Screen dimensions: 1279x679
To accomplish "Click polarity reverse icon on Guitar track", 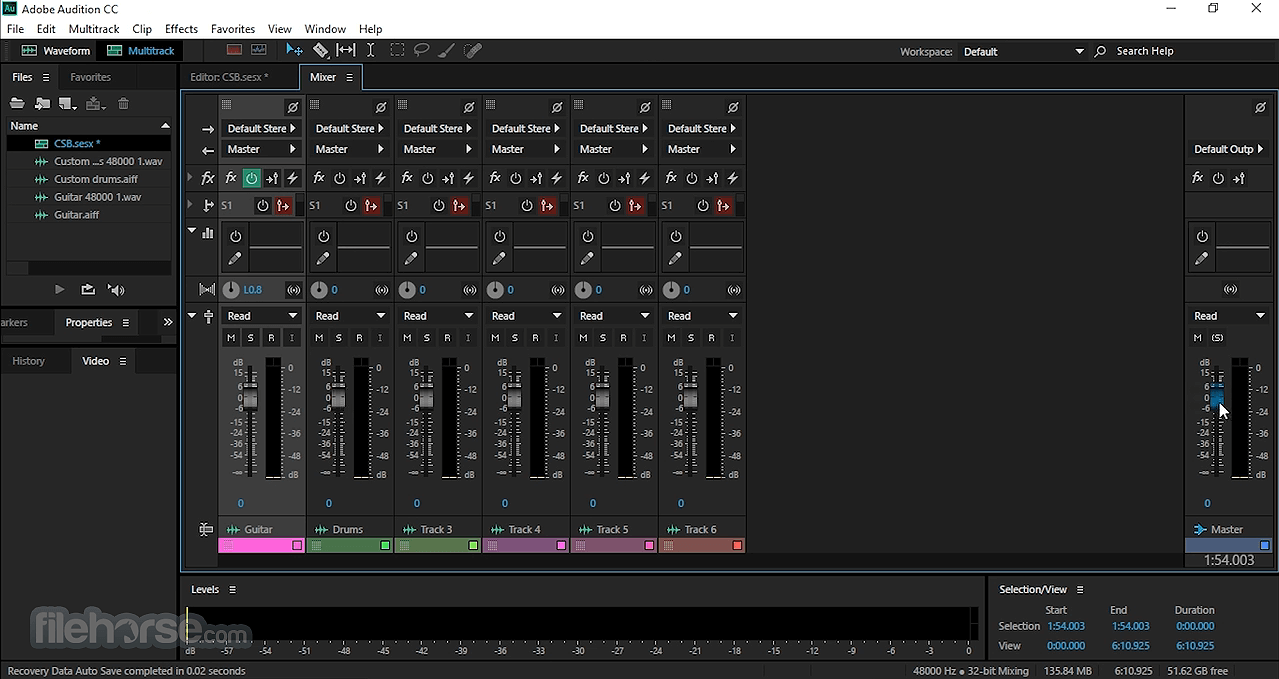I will (x=293, y=107).
